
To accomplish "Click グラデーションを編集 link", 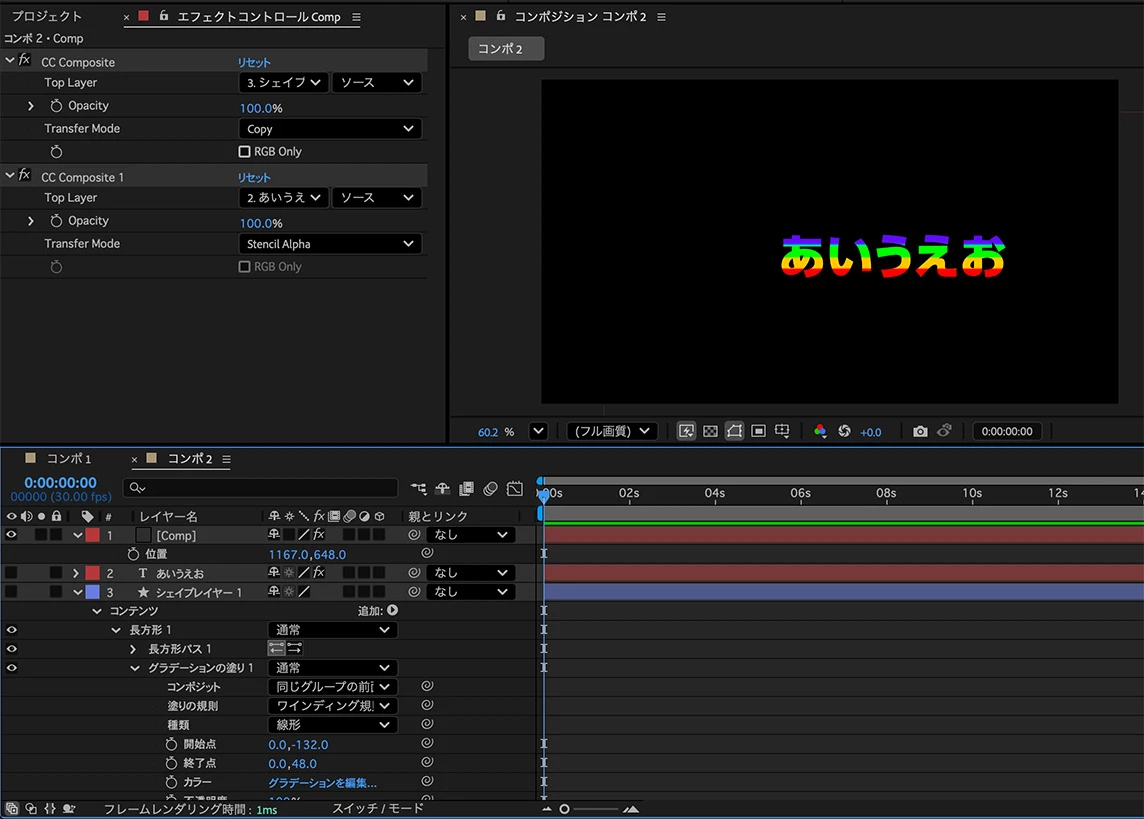I will 322,783.
